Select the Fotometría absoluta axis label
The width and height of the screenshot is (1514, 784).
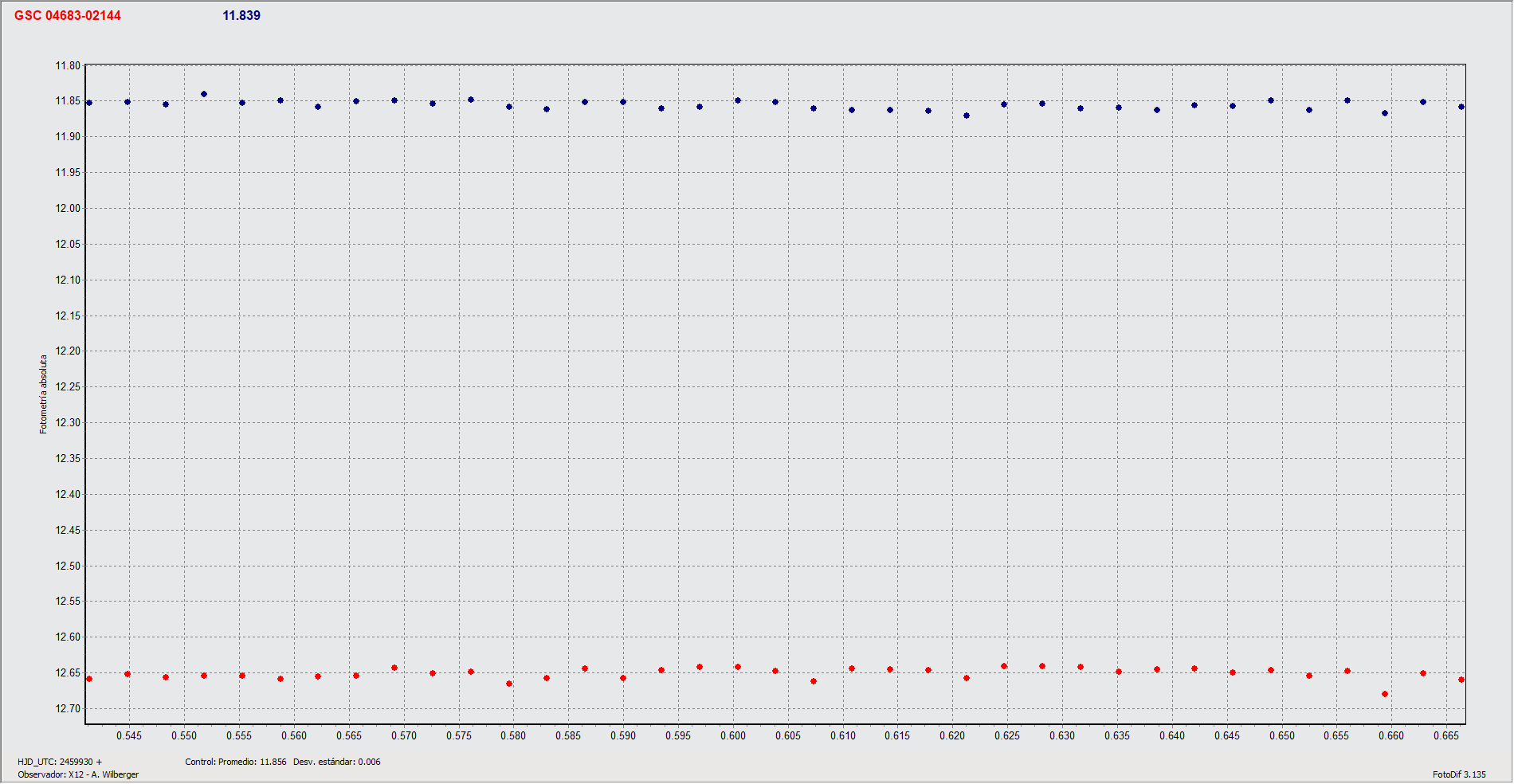[x=44, y=394]
